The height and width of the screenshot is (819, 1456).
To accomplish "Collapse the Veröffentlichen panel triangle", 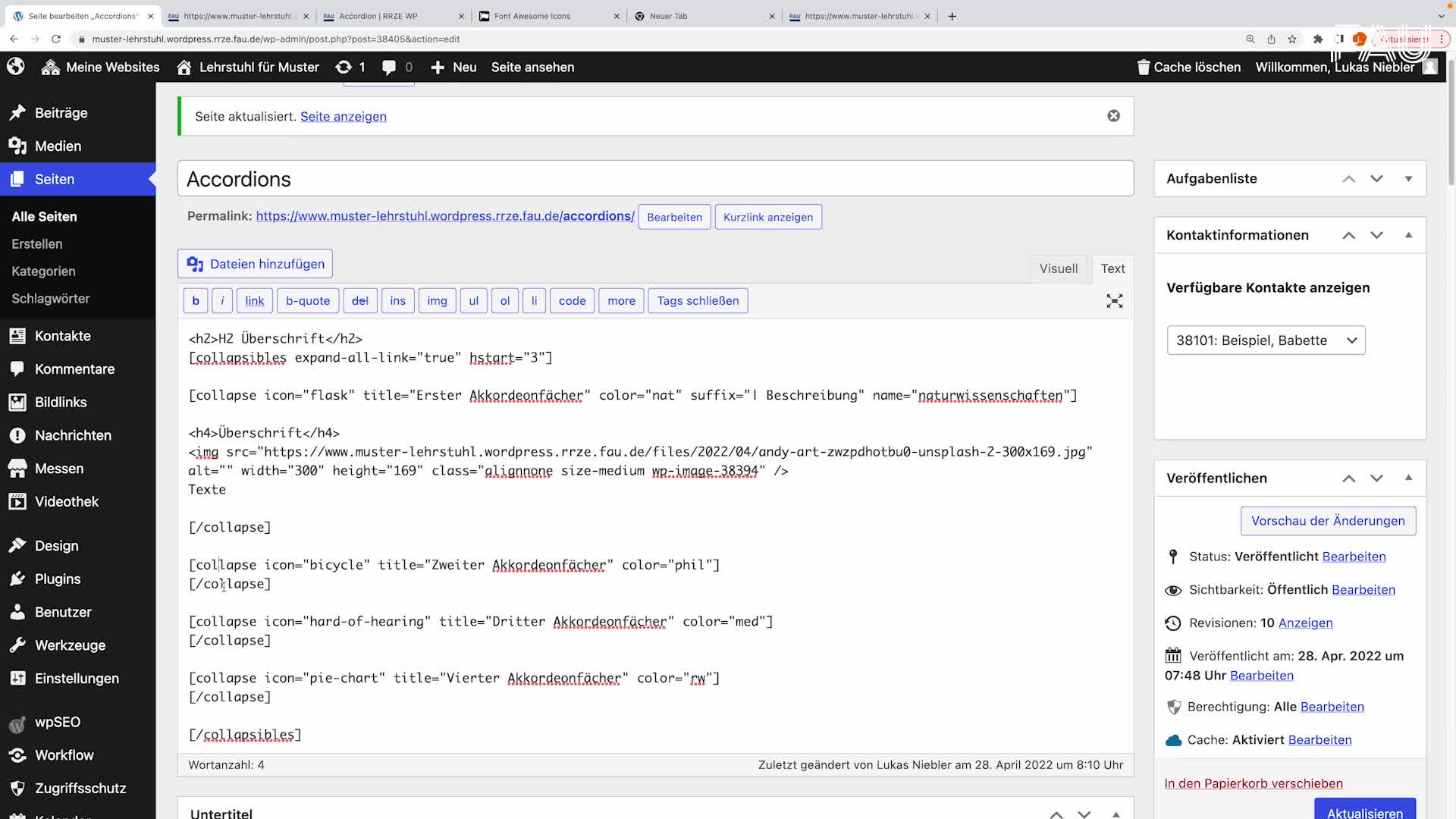I will [x=1408, y=478].
